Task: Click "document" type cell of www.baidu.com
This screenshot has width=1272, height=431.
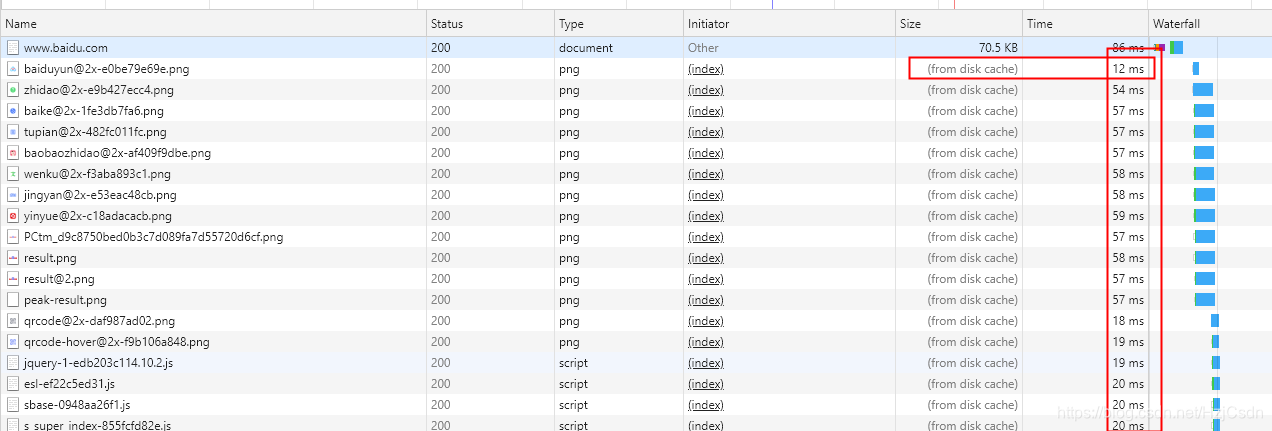Action: [586, 48]
